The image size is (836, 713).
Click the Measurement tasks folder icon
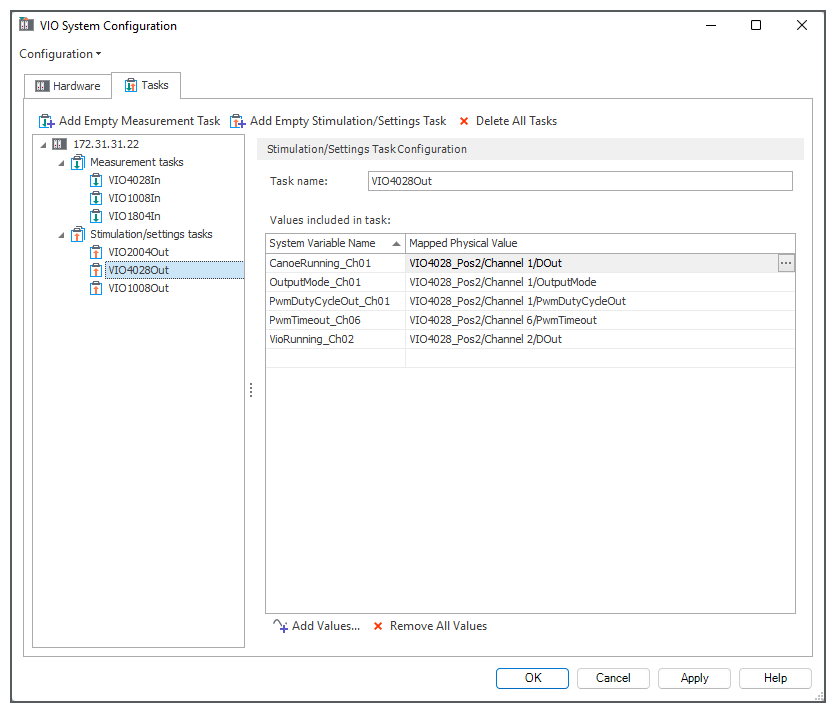point(77,162)
